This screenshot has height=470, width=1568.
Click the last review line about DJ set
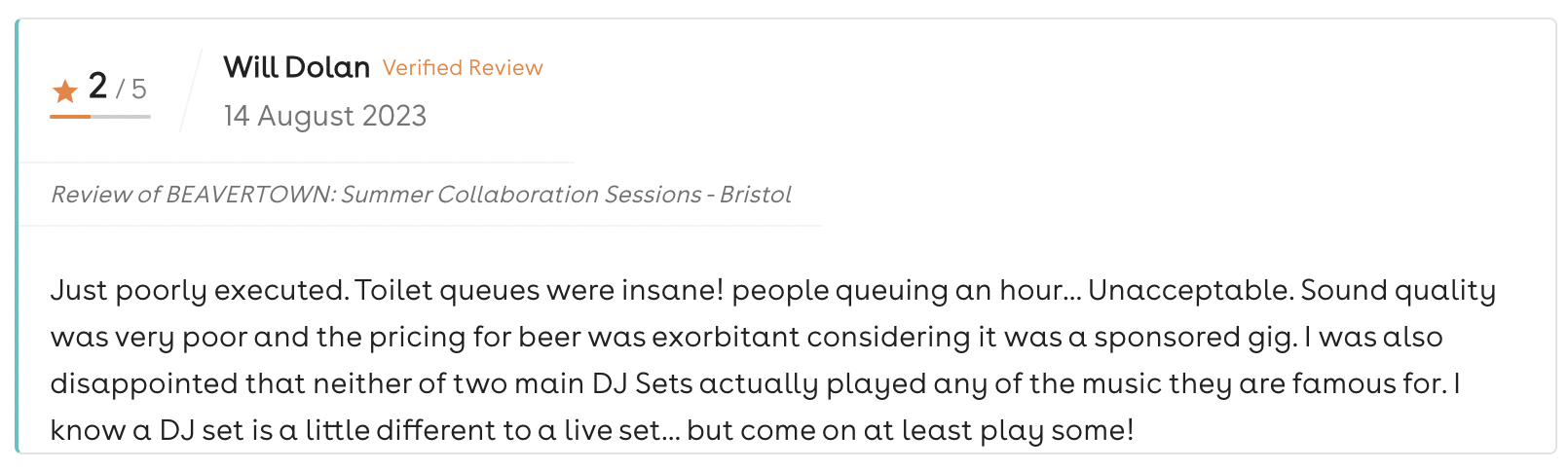pyautogui.click(x=591, y=429)
